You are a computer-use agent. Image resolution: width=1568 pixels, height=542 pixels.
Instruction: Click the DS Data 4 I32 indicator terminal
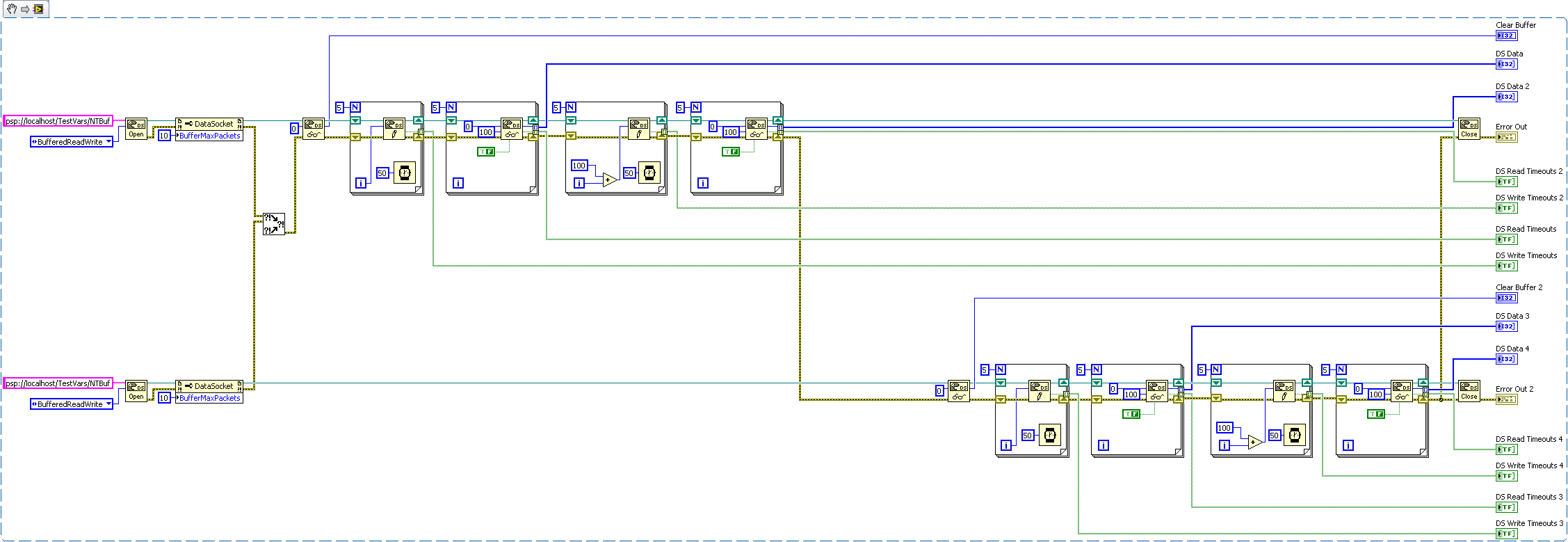1506,359
